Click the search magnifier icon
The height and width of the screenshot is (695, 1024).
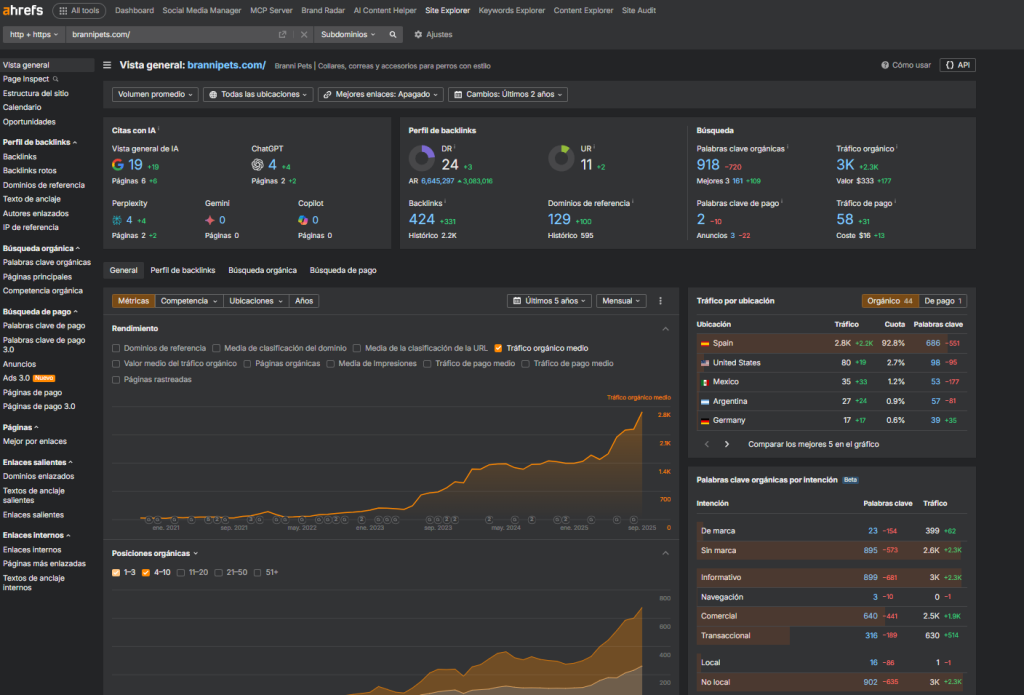pyautogui.click(x=392, y=35)
